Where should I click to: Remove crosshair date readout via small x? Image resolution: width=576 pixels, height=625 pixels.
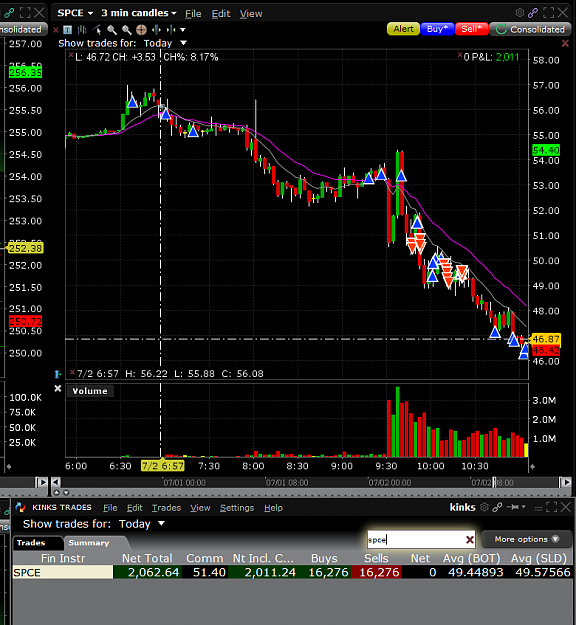point(72,372)
